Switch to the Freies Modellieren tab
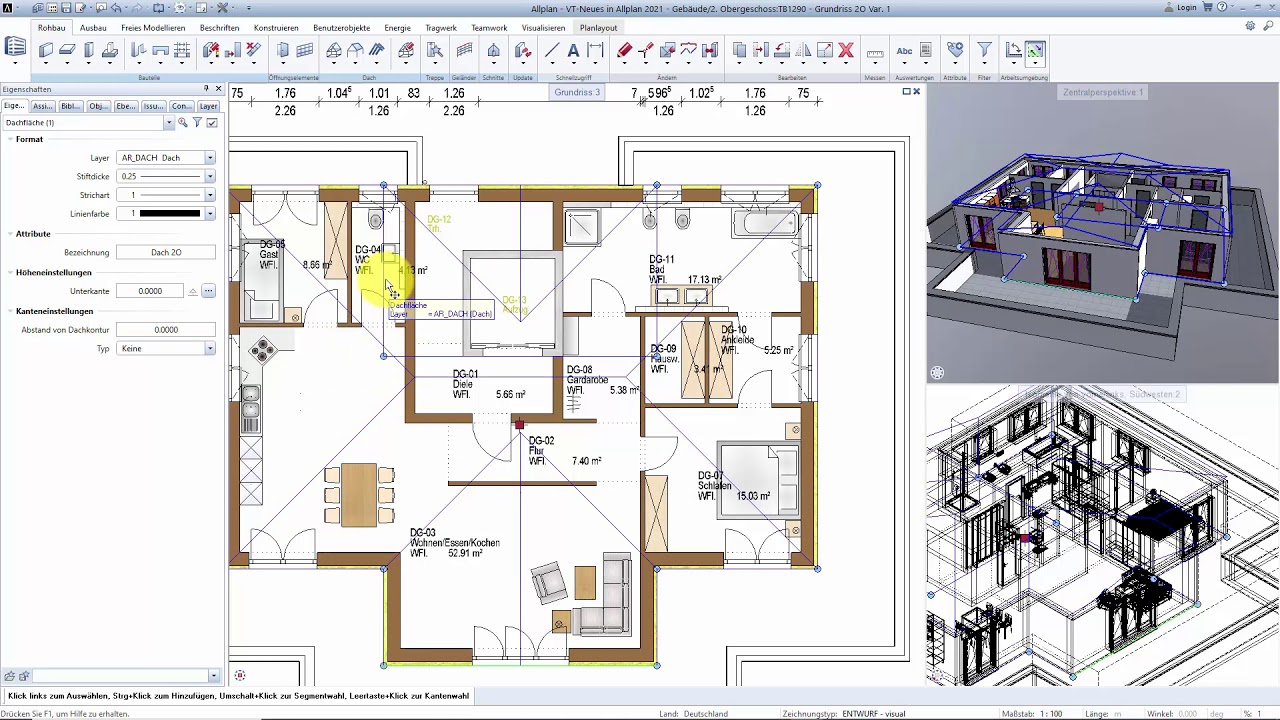The width and height of the screenshot is (1280, 720). coord(153,28)
